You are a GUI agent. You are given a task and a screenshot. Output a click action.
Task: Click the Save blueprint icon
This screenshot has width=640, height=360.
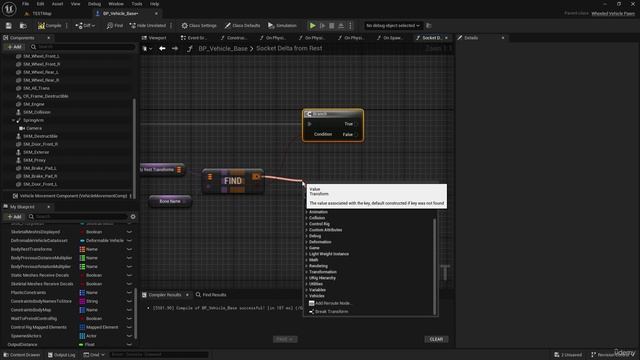tap(9, 26)
